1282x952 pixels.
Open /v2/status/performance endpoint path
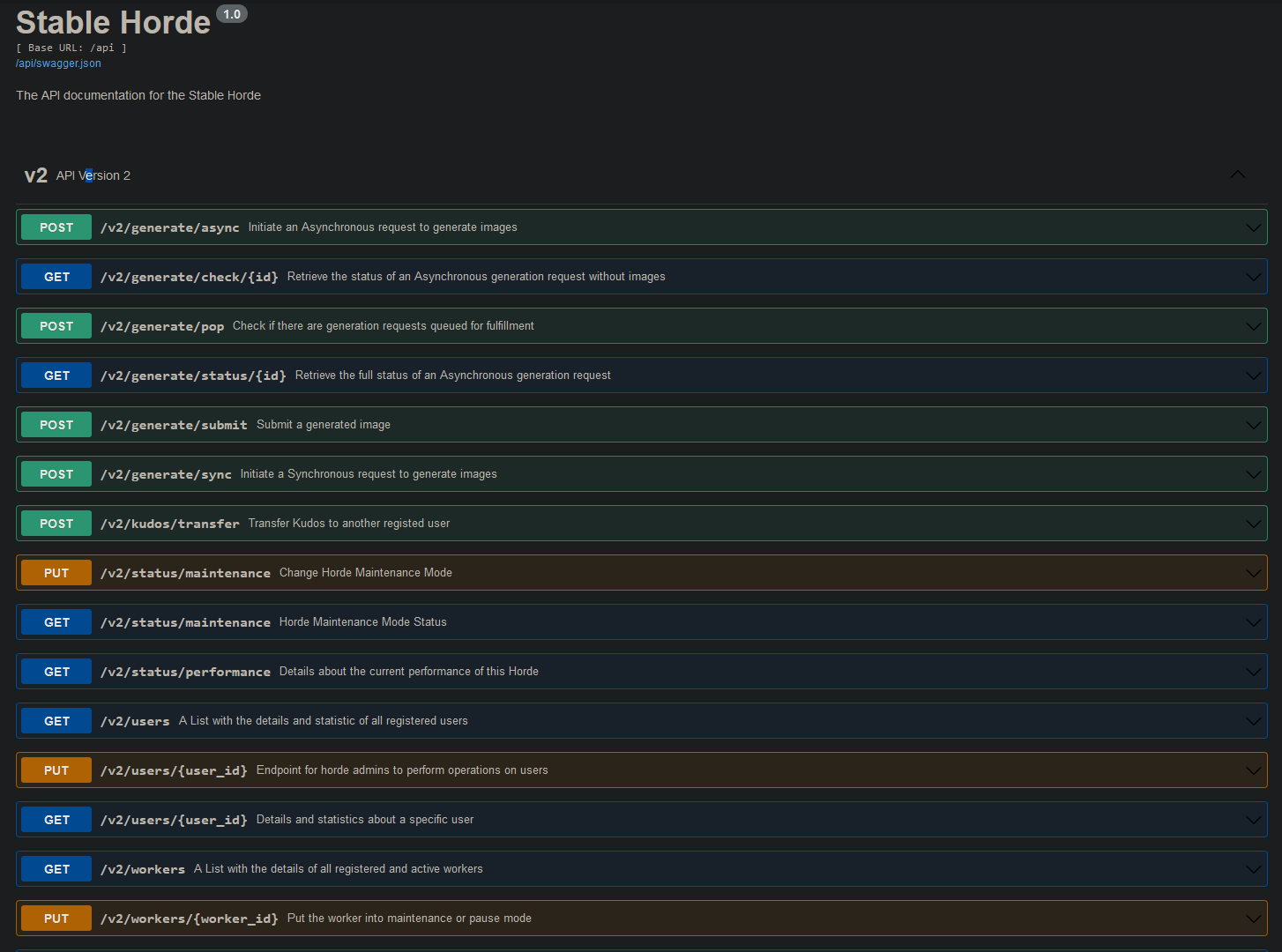pos(185,672)
